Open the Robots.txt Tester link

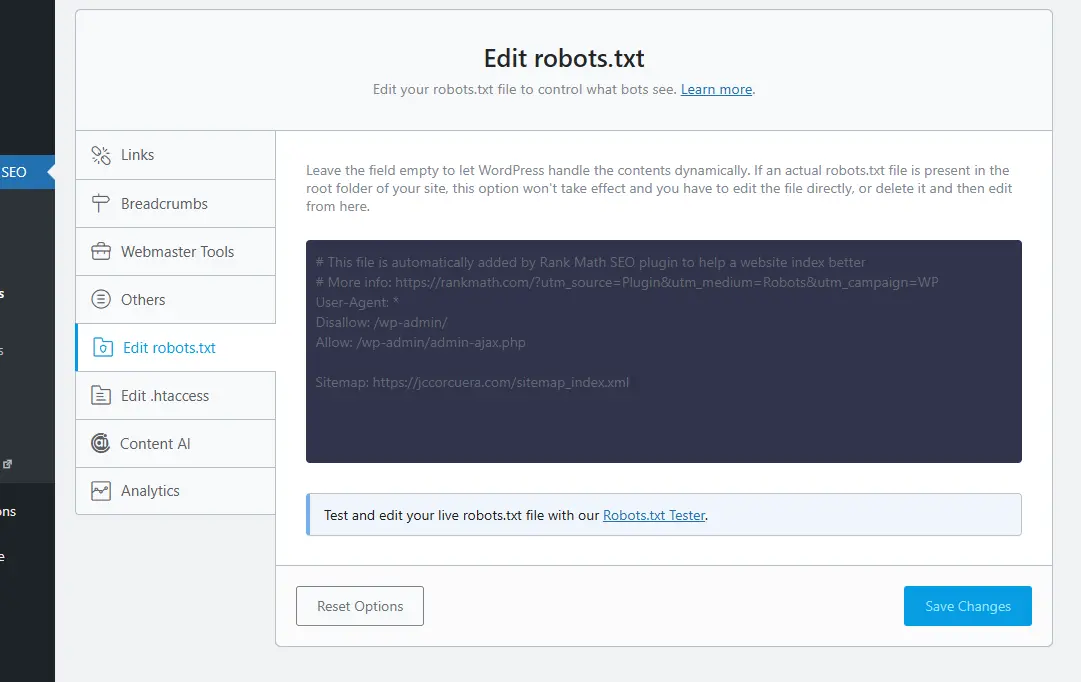(x=654, y=515)
